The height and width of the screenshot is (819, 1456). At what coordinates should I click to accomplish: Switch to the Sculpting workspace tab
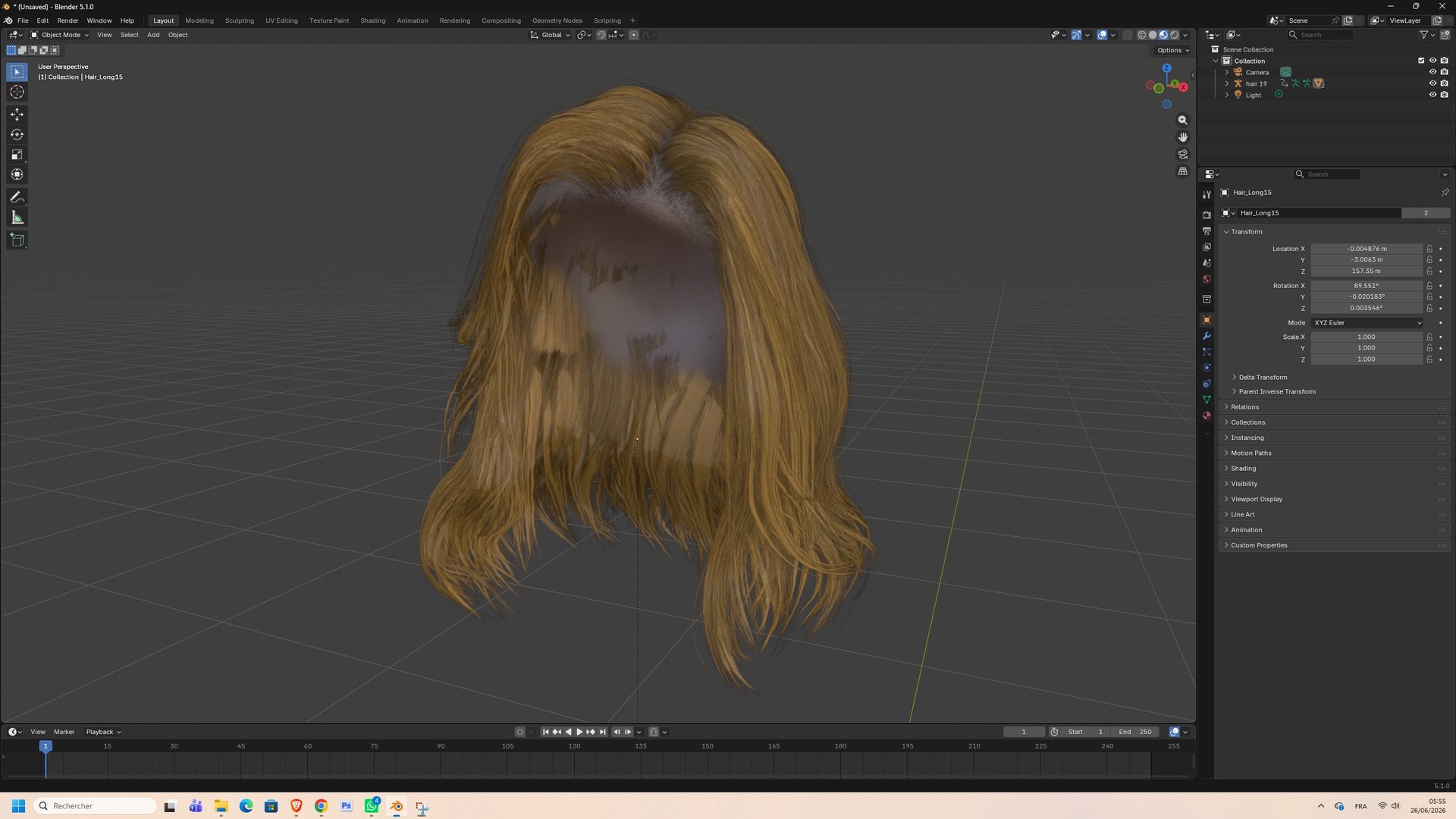point(239,20)
